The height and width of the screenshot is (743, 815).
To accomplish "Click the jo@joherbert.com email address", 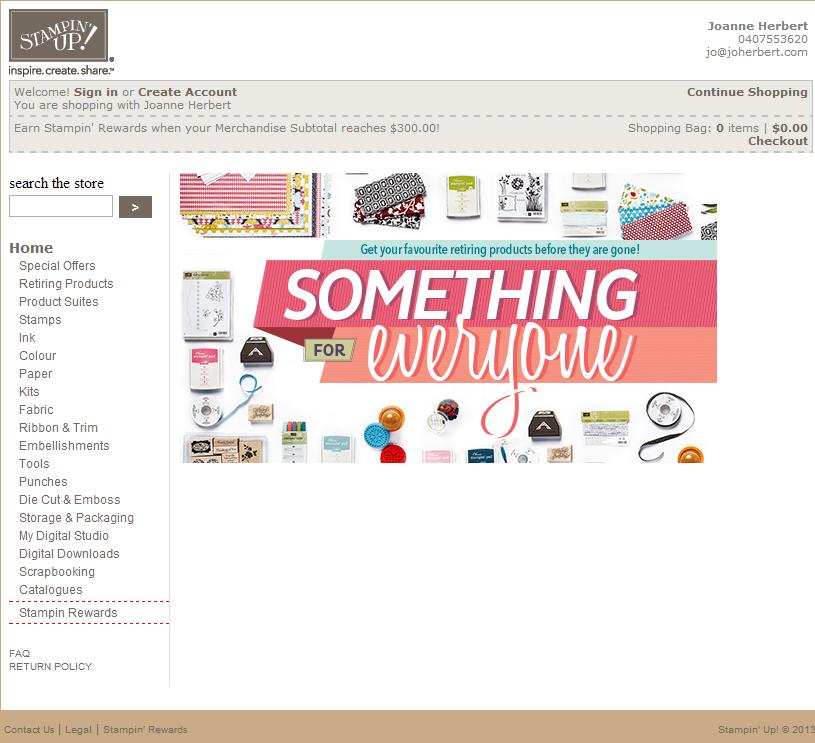I will [756, 52].
